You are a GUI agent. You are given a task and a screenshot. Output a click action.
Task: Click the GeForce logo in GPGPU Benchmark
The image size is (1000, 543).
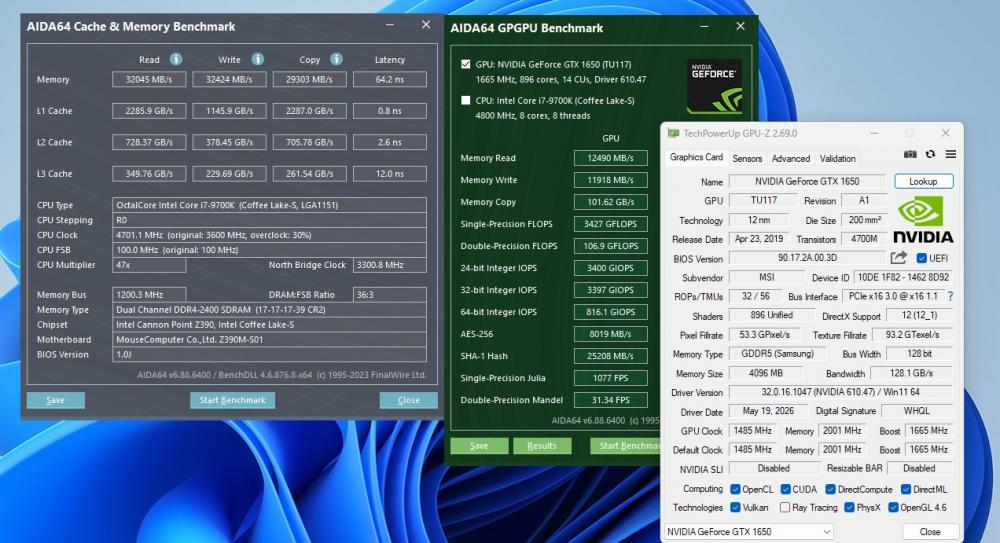714,86
